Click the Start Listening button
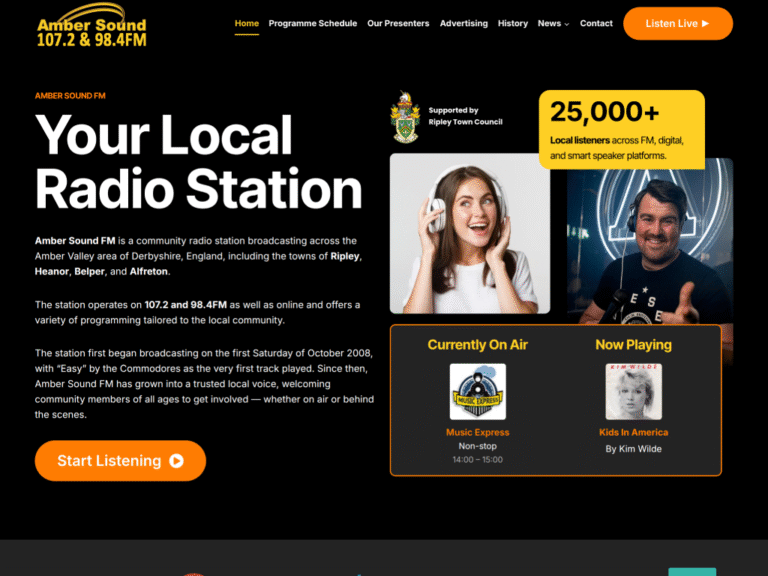The height and width of the screenshot is (576, 768). [120, 460]
